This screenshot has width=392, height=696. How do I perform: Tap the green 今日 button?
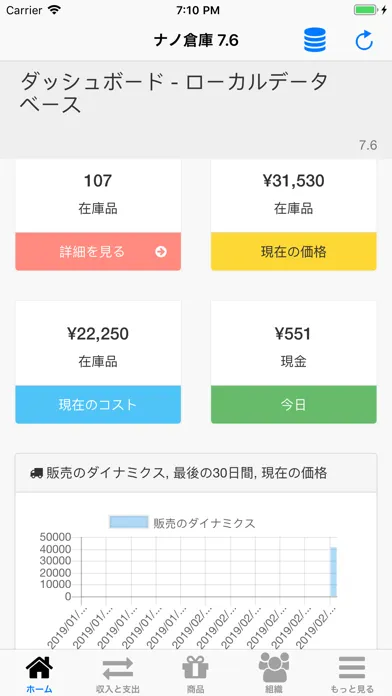pyautogui.click(x=293, y=404)
